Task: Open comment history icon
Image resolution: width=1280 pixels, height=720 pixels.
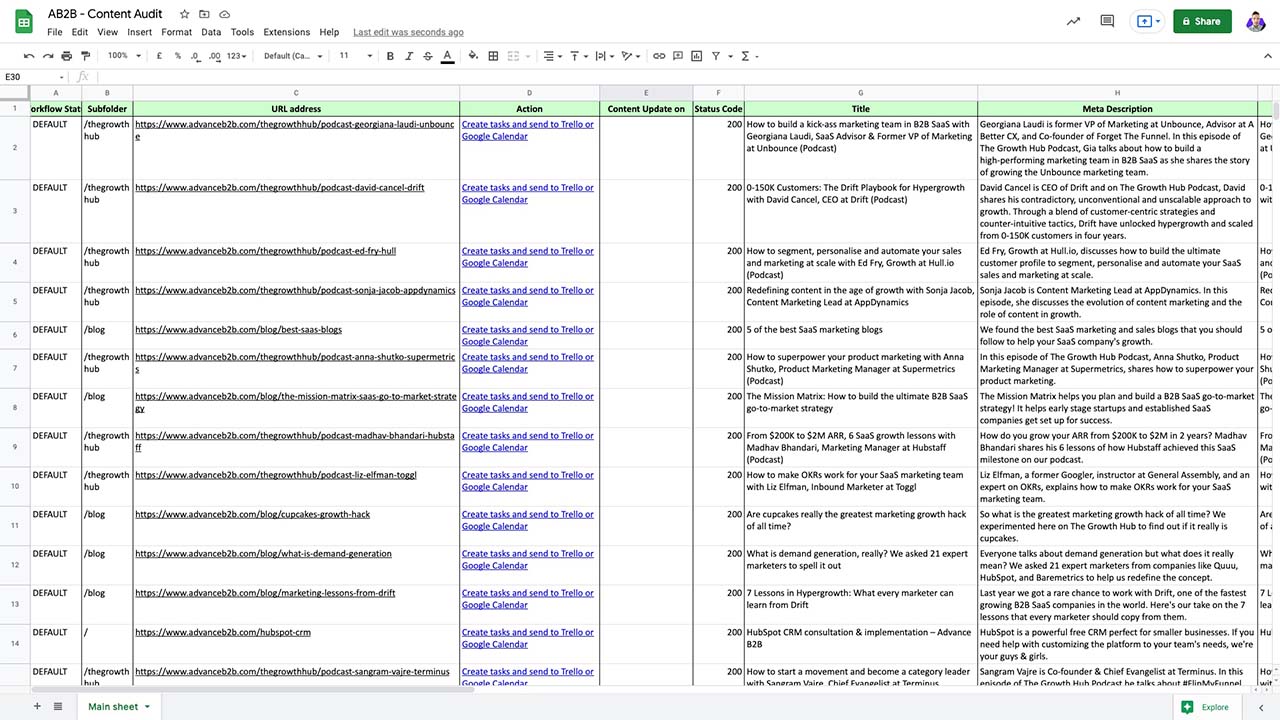Action: [1107, 21]
